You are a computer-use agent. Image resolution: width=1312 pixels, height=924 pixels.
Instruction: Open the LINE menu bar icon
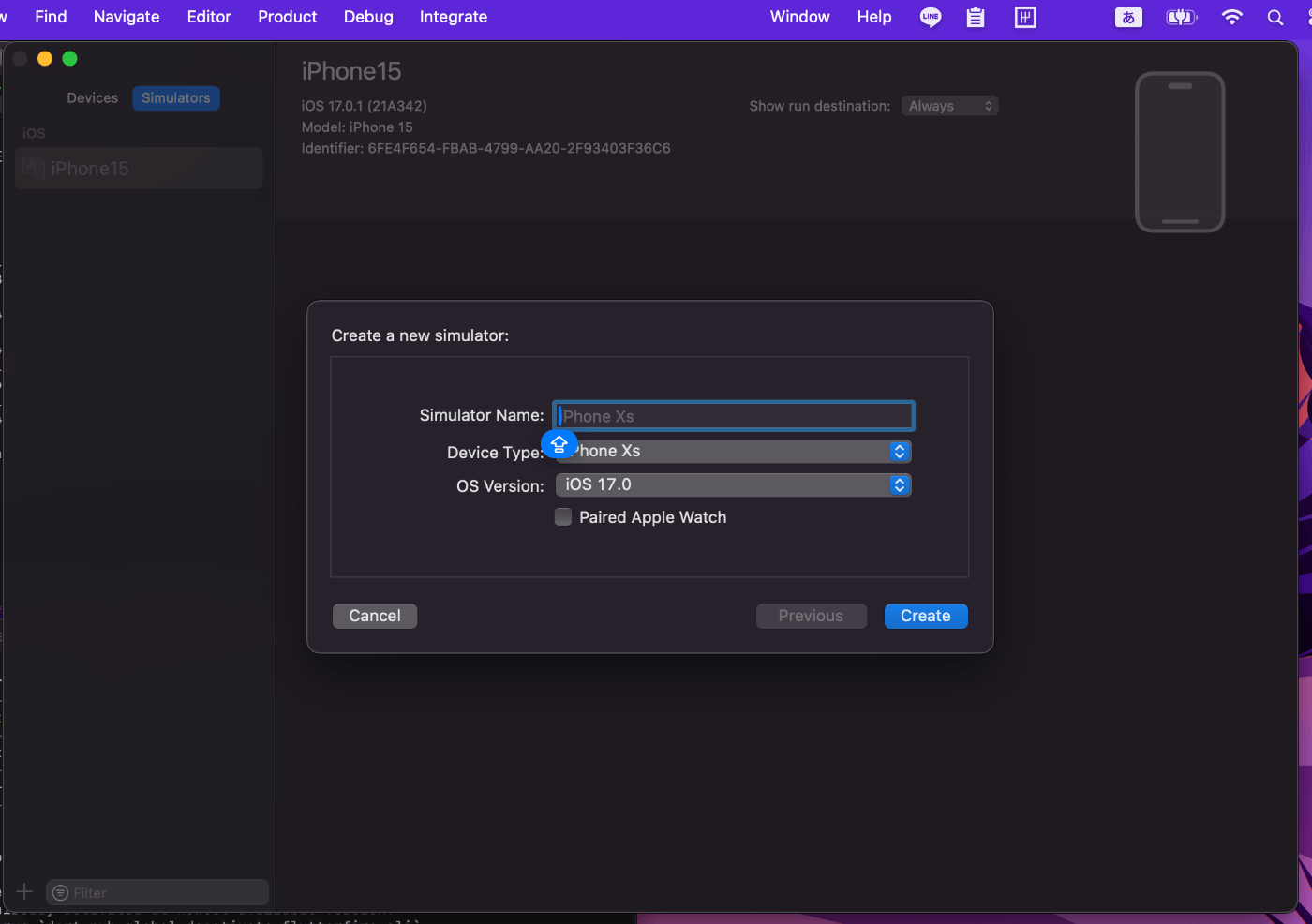[931, 17]
